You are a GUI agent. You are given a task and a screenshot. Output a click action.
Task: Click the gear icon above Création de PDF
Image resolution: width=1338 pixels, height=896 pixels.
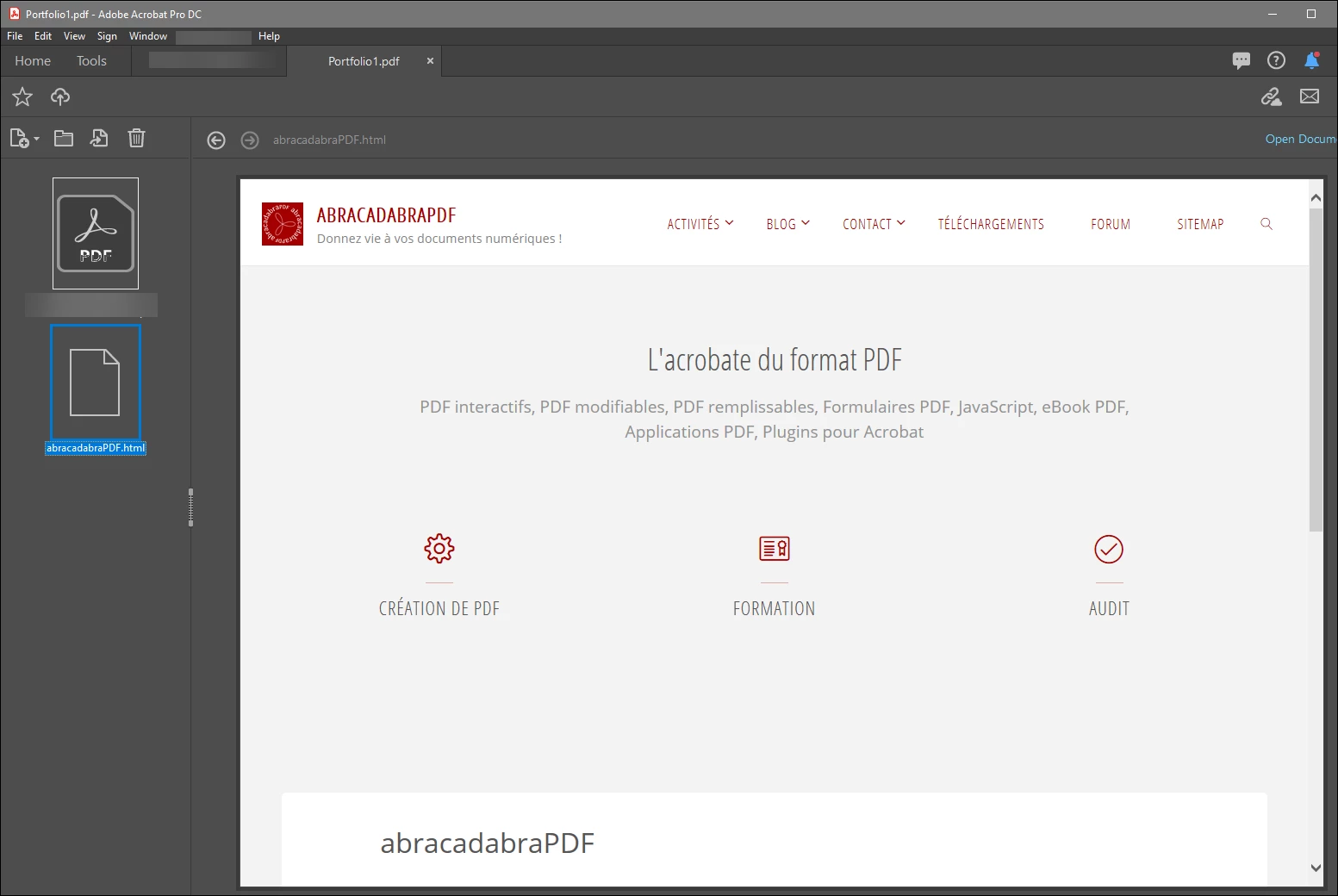click(439, 549)
